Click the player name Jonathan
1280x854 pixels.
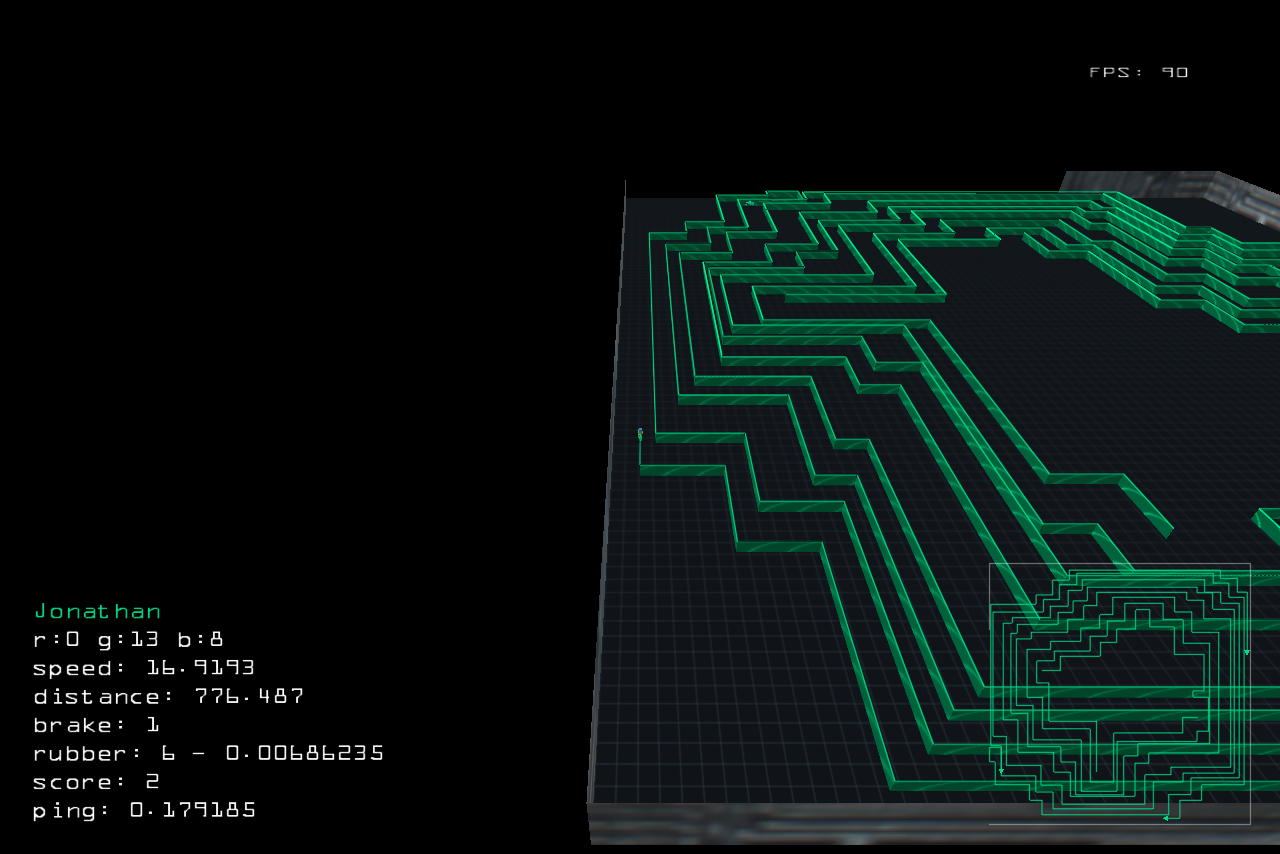(x=97, y=611)
